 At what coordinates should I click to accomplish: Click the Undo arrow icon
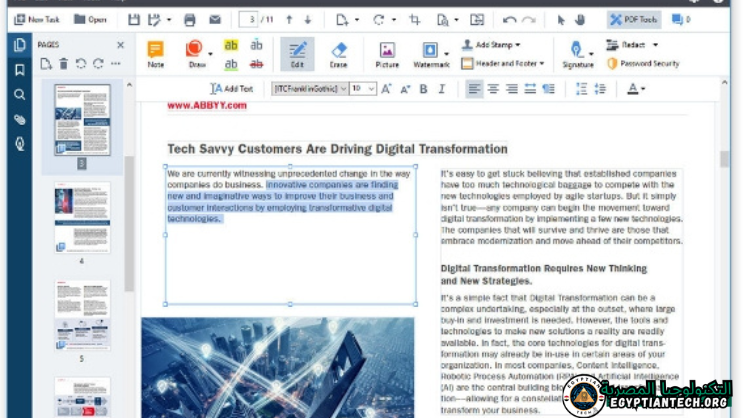point(509,19)
